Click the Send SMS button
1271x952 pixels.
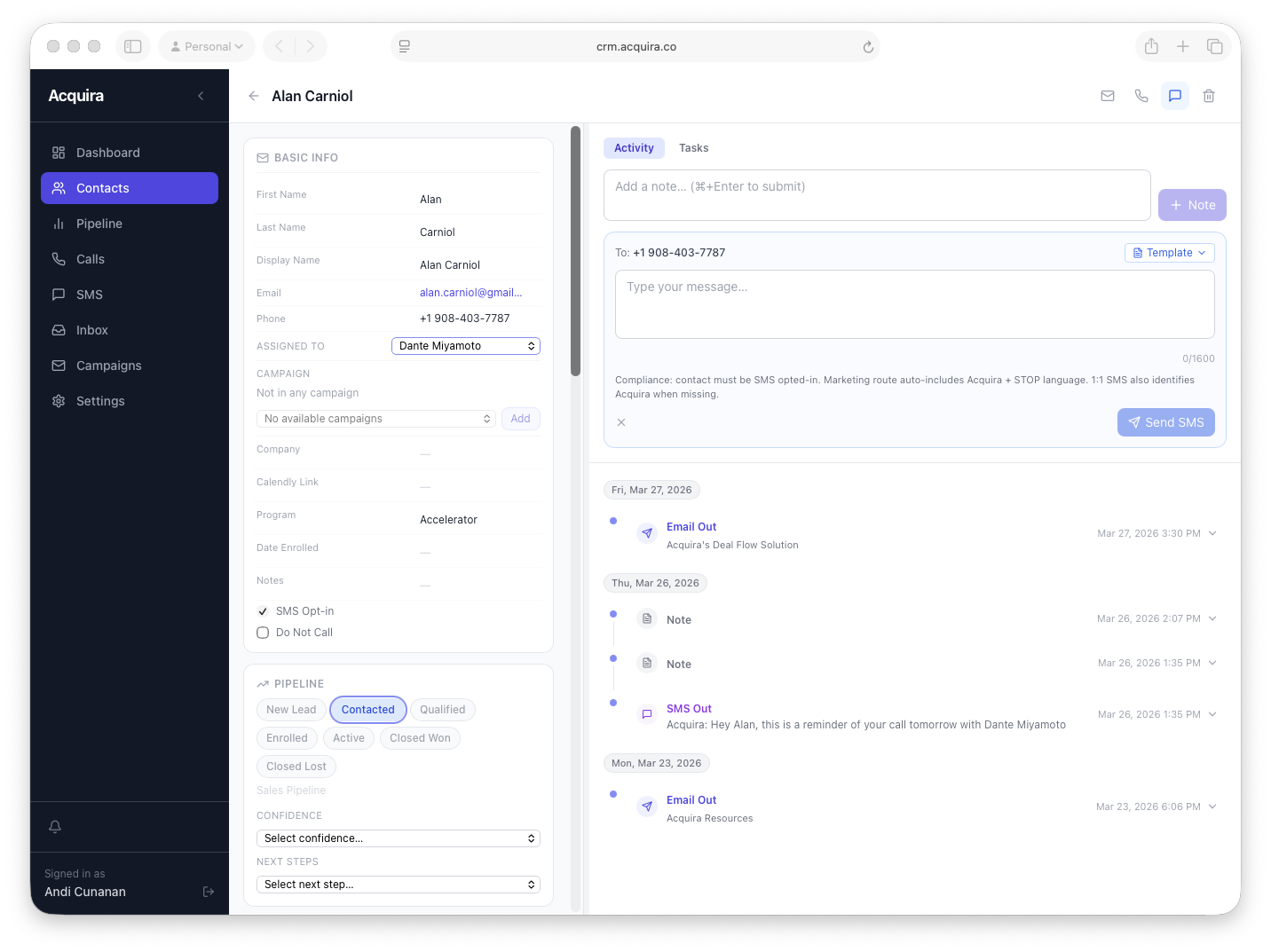click(1165, 421)
